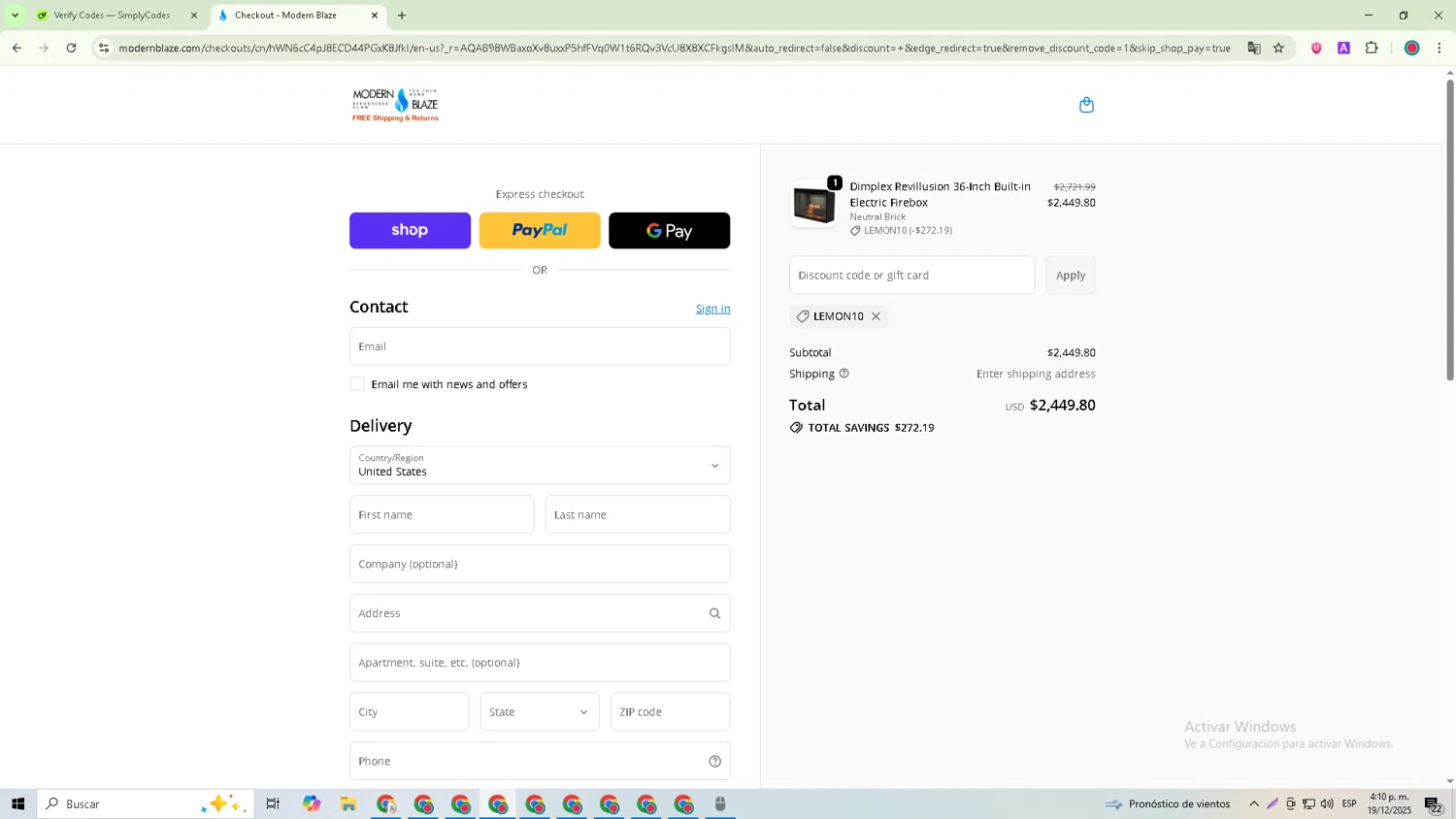Open Windows Task View
Image resolution: width=1456 pixels, height=819 pixels.
click(273, 803)
